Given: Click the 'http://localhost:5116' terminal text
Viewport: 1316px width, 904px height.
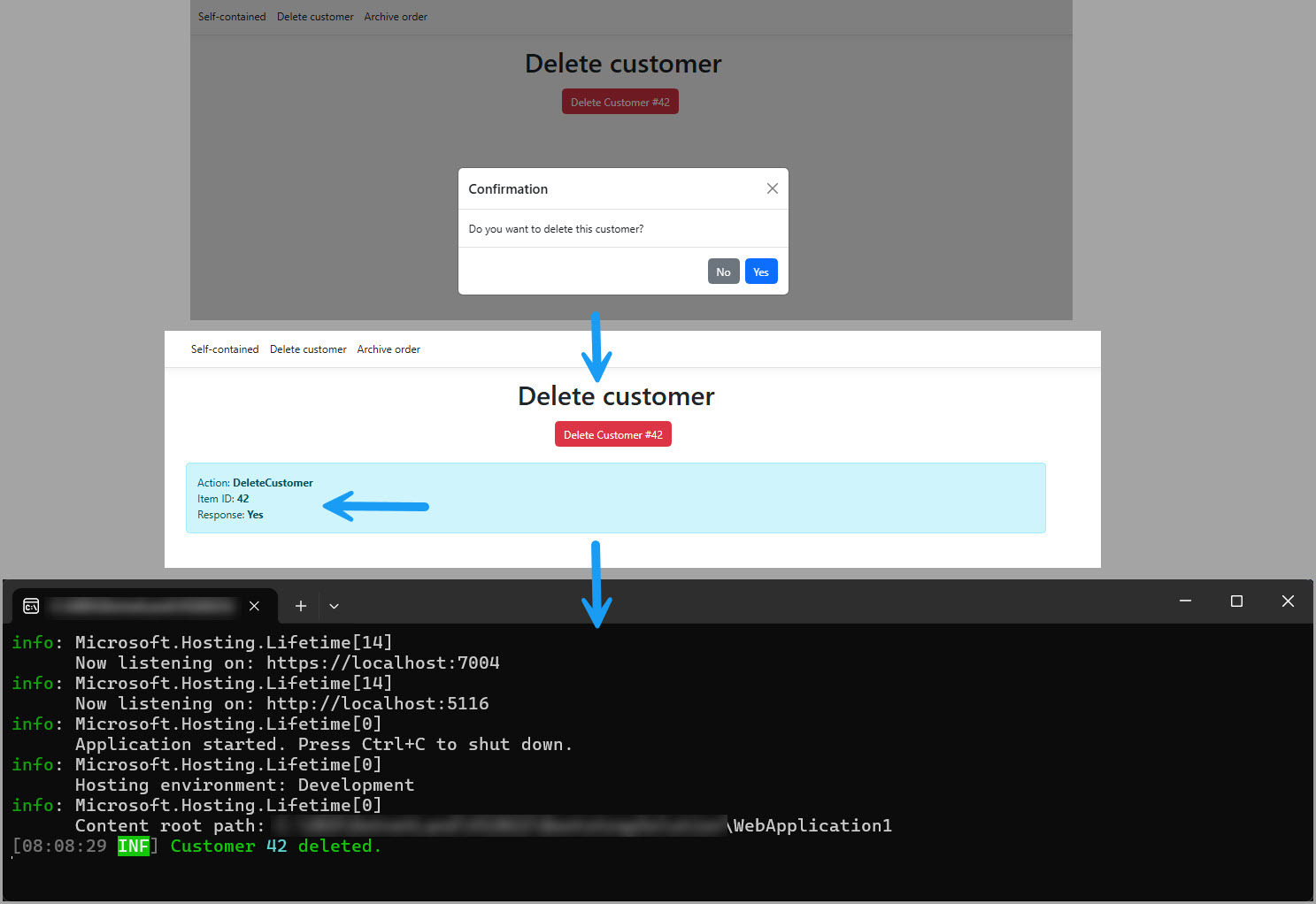Looking at the screenshot, I should point(378,703).
